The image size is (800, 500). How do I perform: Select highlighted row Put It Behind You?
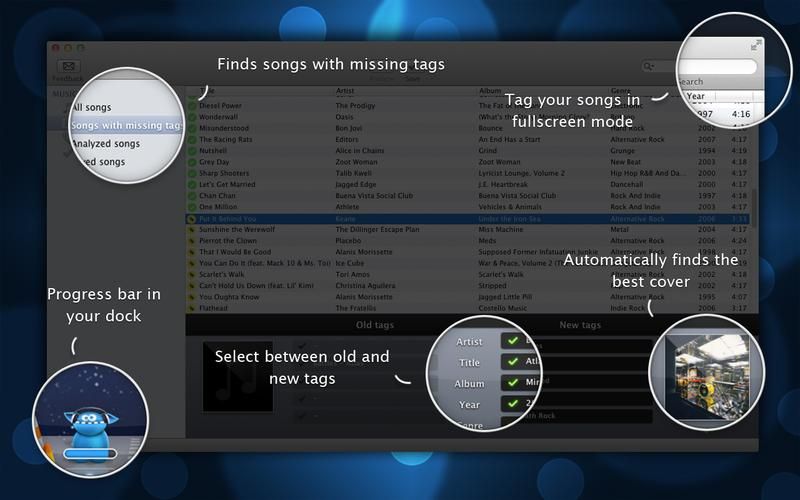468,219
